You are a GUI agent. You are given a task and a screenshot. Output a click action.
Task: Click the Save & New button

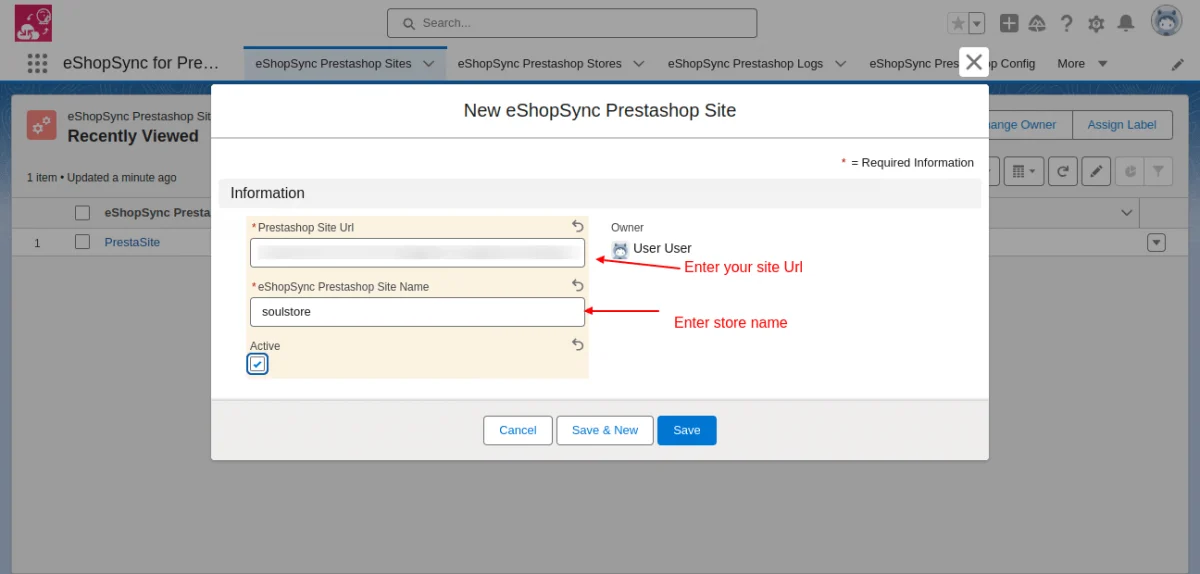(605, 430)
